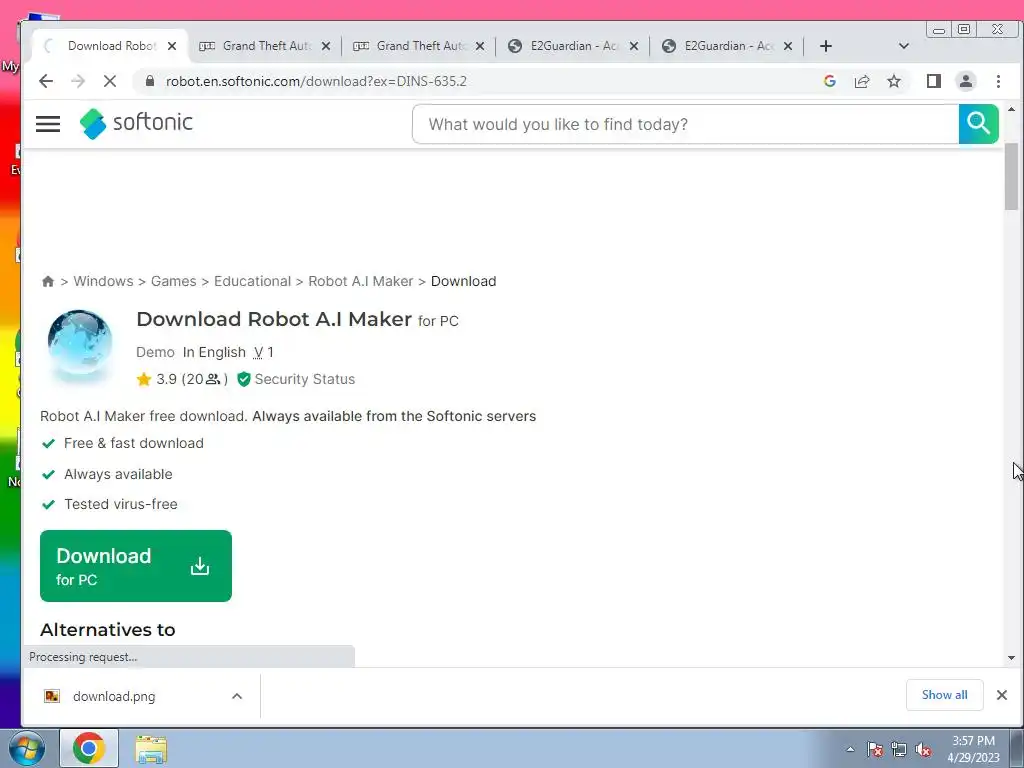Open a new tab
1024x768 pixels.
point(825,46)
